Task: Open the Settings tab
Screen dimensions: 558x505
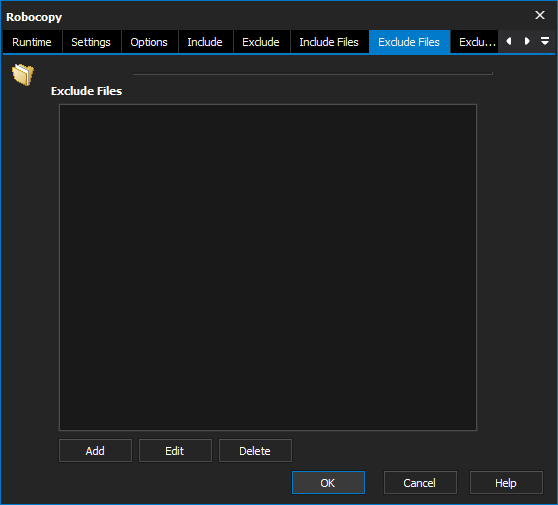Action: click(x=91, y=42)
